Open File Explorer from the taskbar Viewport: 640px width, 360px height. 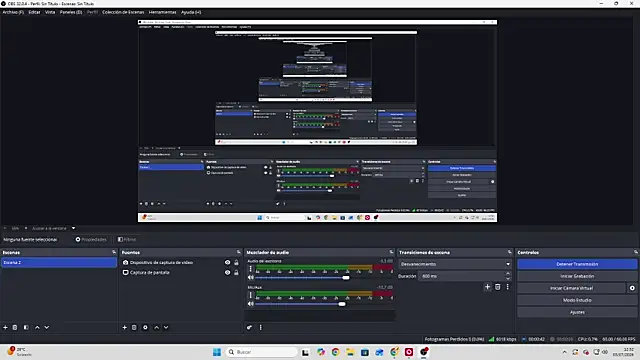point(350,352)
